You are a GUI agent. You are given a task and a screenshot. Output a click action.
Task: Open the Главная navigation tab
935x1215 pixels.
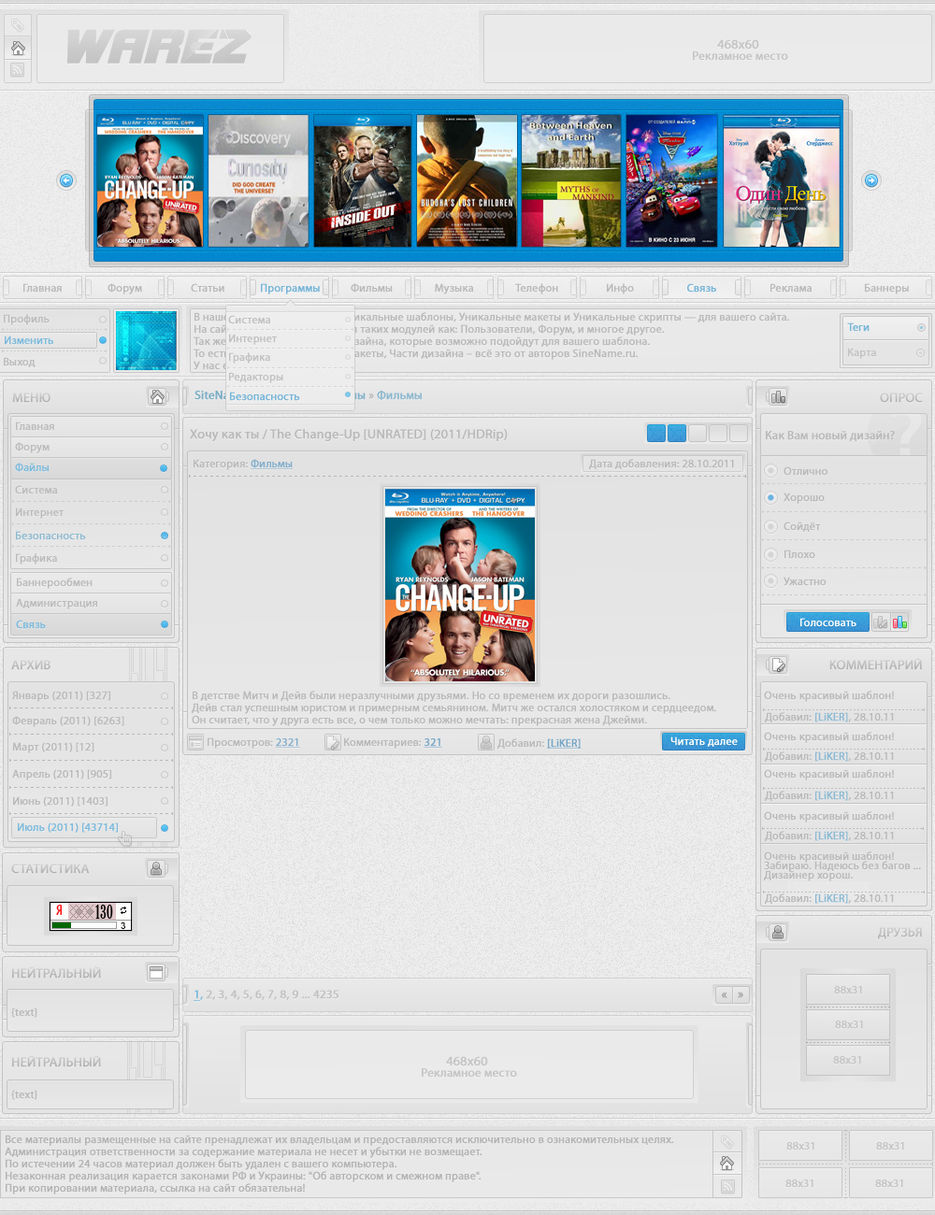[x=42, y=288]
